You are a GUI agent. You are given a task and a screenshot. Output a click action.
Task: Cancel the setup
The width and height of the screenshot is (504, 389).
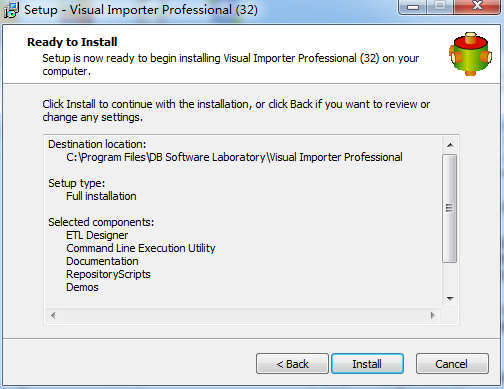click(x=452, y=364)
